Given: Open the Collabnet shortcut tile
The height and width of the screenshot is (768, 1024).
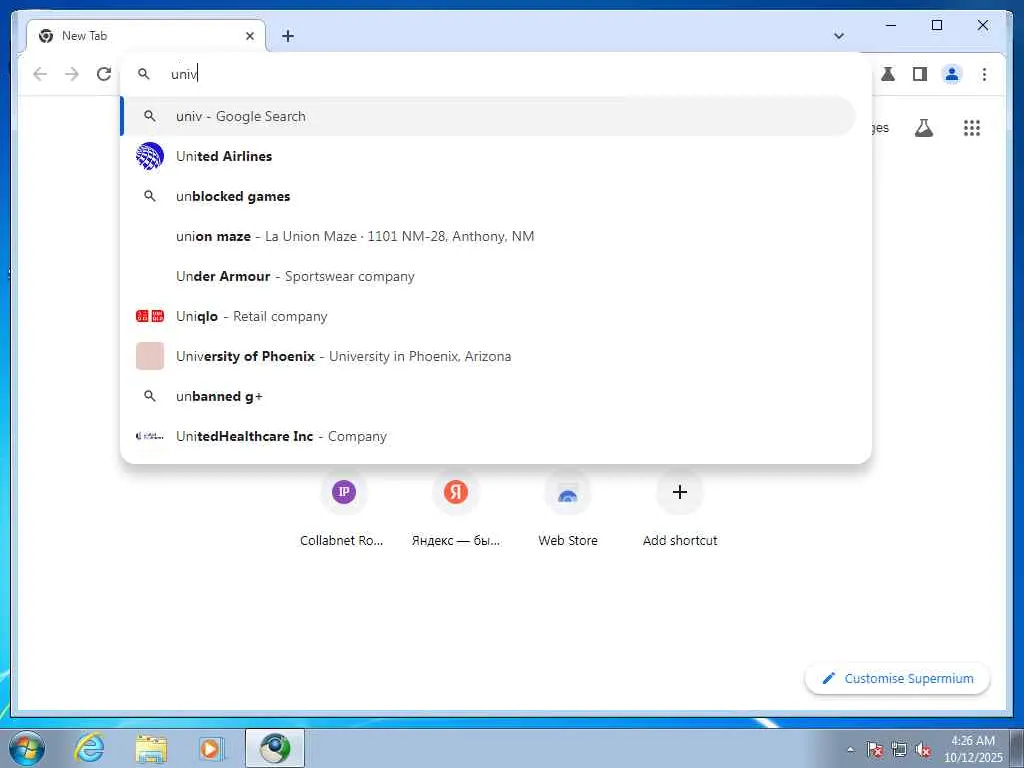Looking at the screenshot, I should tap(344, 506).
